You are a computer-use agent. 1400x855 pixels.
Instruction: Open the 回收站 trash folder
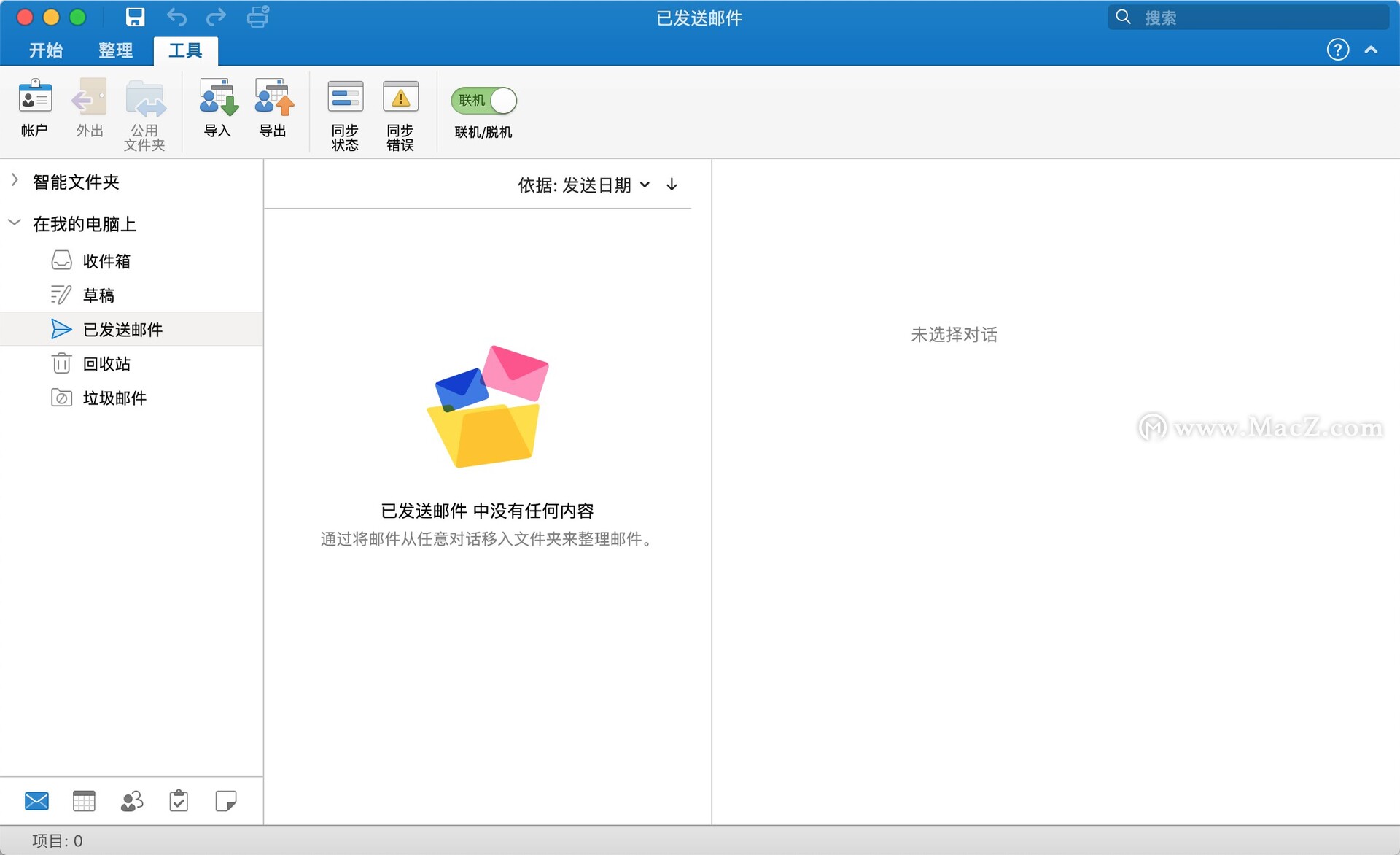pos(131,363)
